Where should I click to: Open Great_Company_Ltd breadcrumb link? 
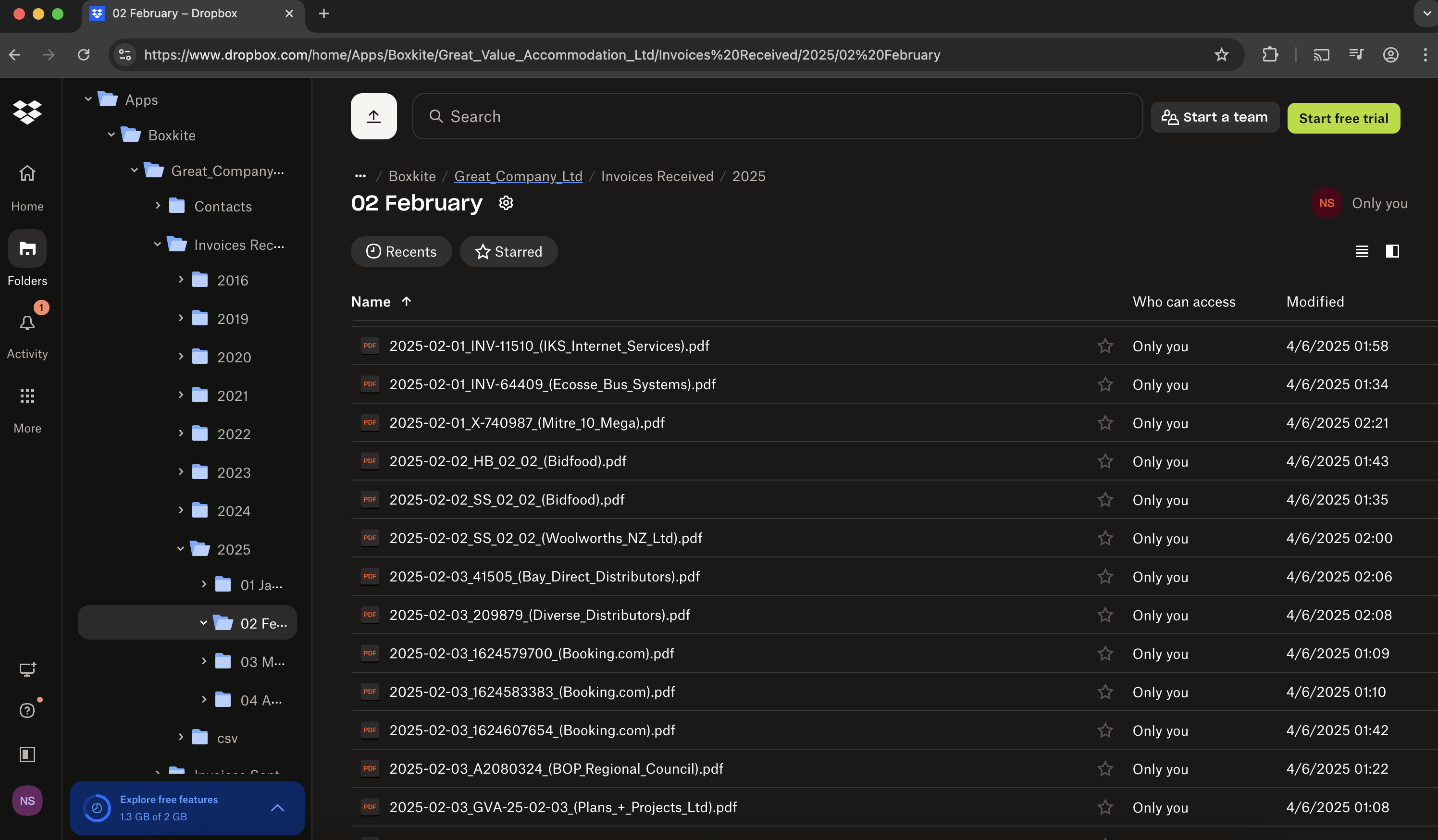(518, 176)
